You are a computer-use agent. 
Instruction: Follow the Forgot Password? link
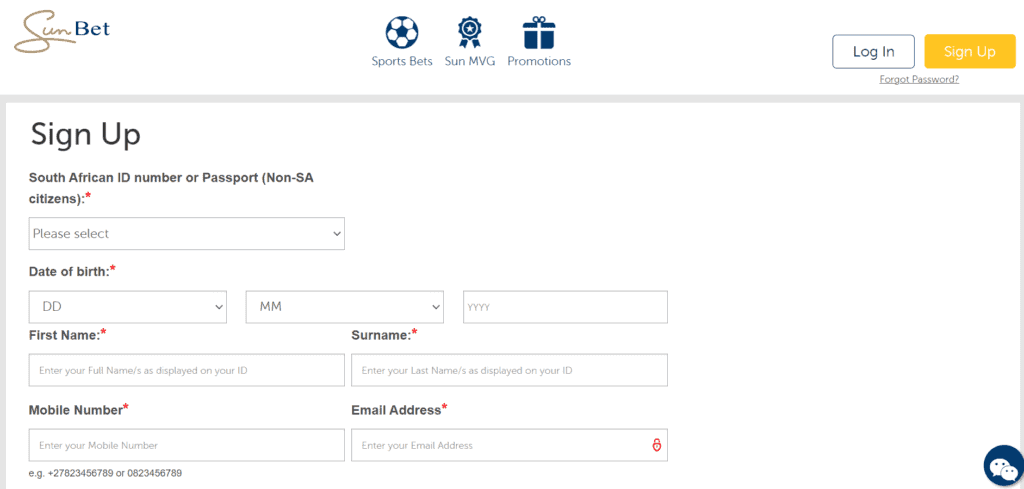tap(919, 80)
